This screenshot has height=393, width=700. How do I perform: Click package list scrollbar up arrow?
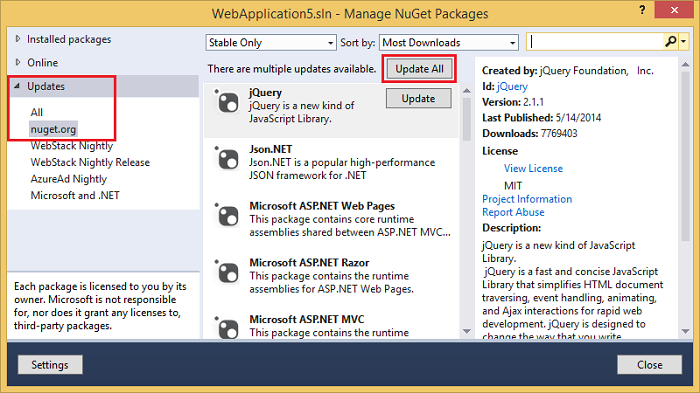[467, 91]
